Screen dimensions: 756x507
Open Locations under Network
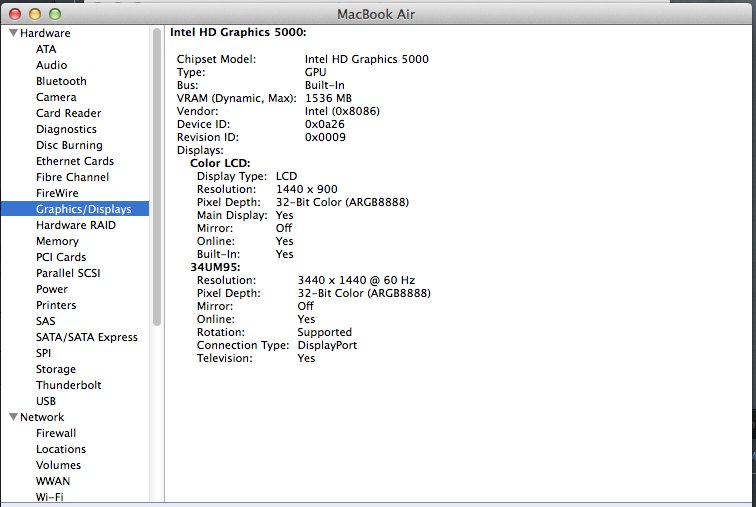click(61, 449)
